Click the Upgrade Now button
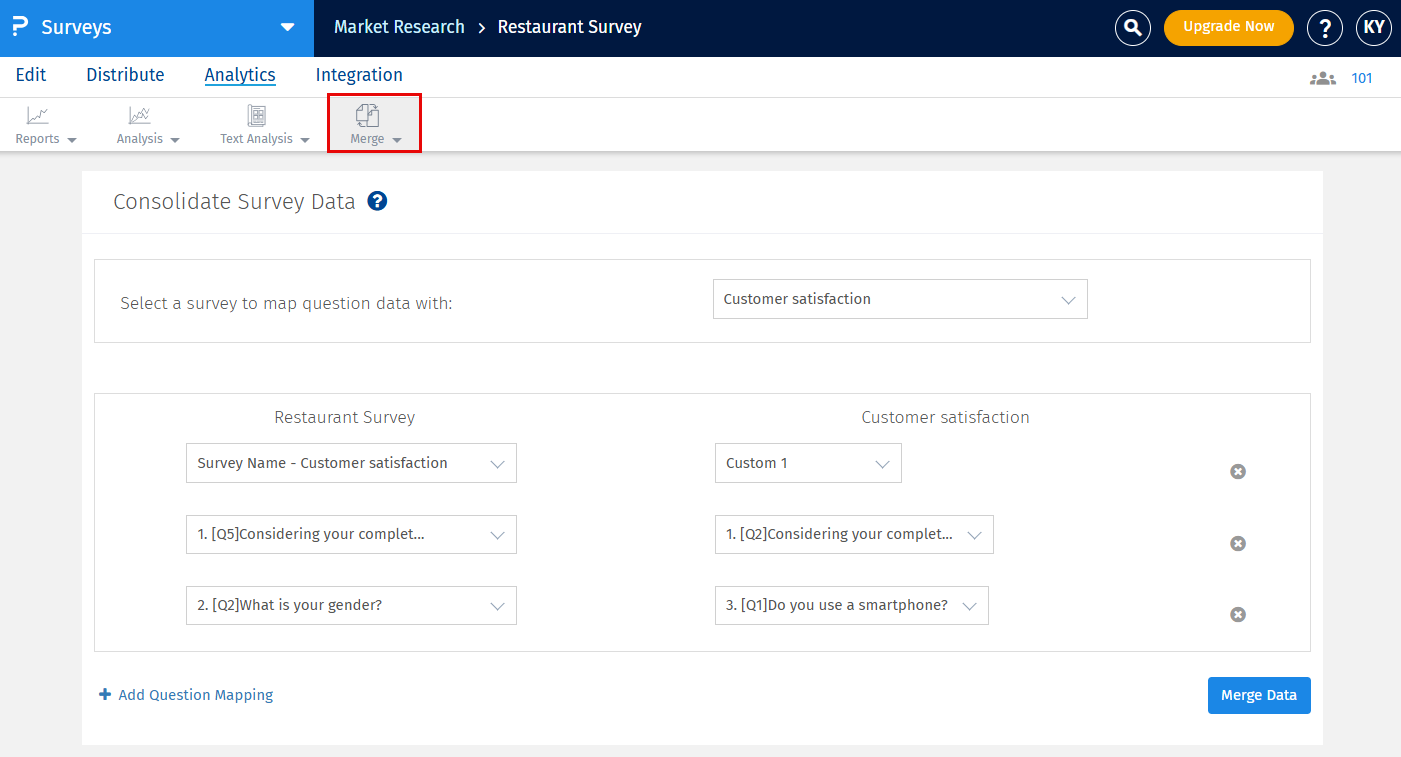The width and height of the screenshot is (1401, 757). [x=1228, y=27]
